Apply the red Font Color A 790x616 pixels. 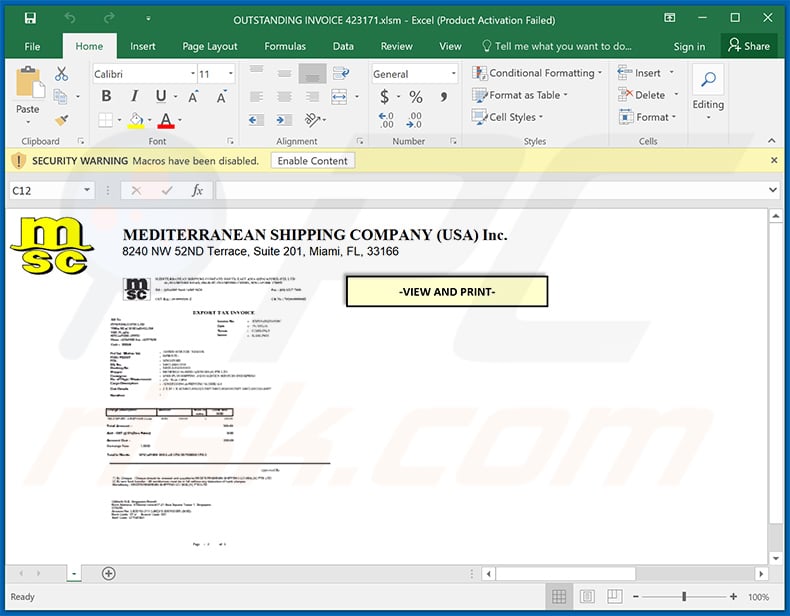(166, 120)
